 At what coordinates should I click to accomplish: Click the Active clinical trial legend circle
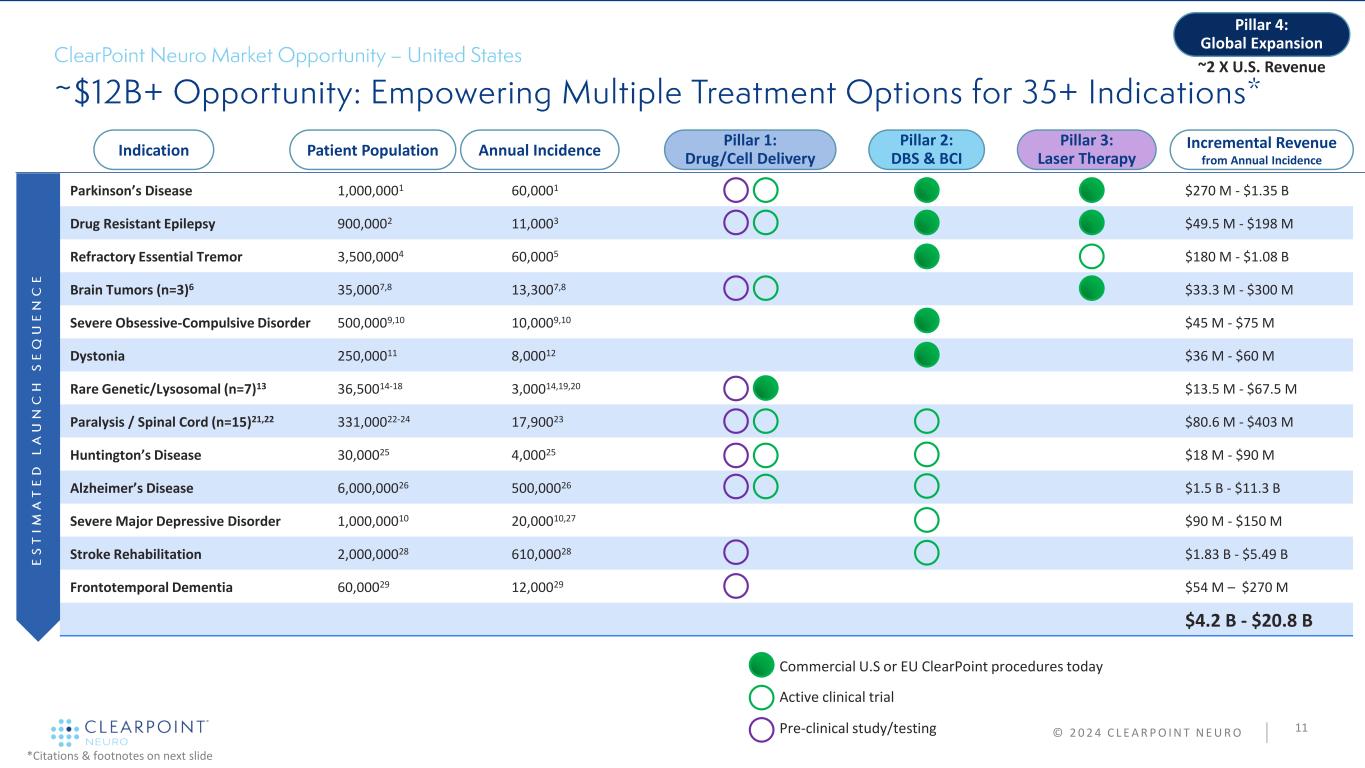point(762,697)
